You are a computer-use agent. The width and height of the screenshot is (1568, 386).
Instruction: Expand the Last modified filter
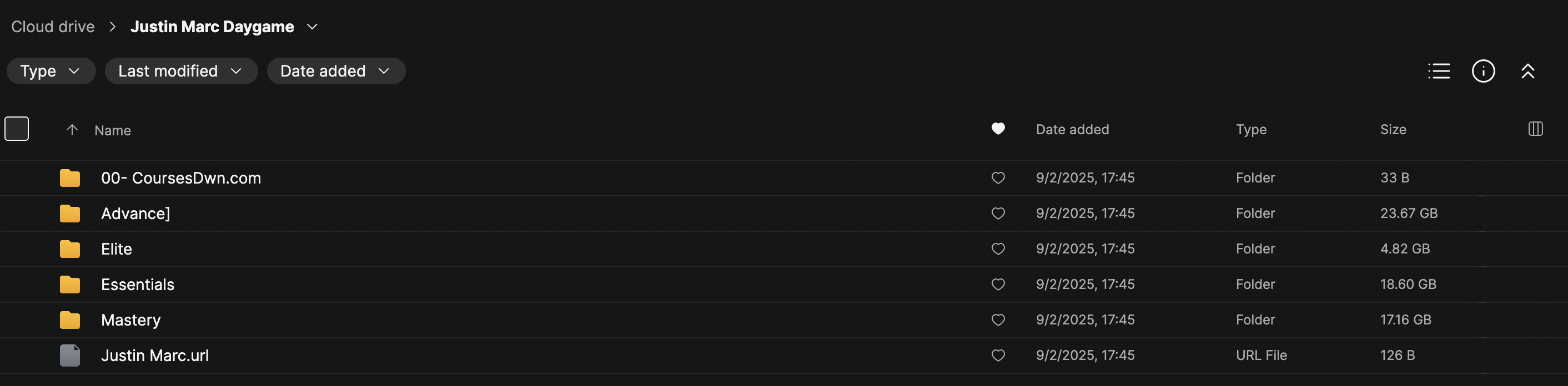pyautogui.click(x=181, y=71)
